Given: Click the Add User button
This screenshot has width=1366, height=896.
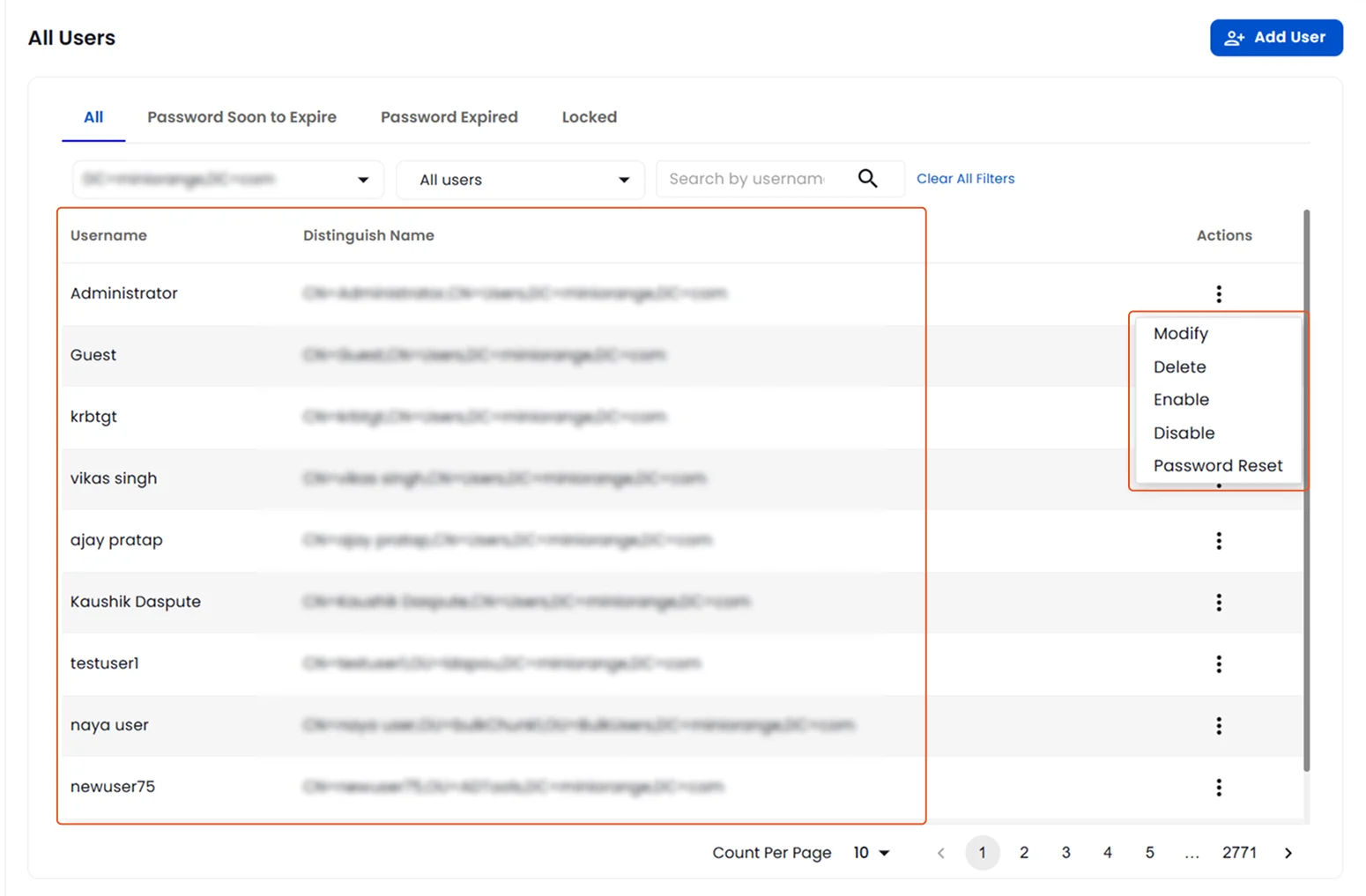Looking at the screenshot, I should coord(1276,37).
